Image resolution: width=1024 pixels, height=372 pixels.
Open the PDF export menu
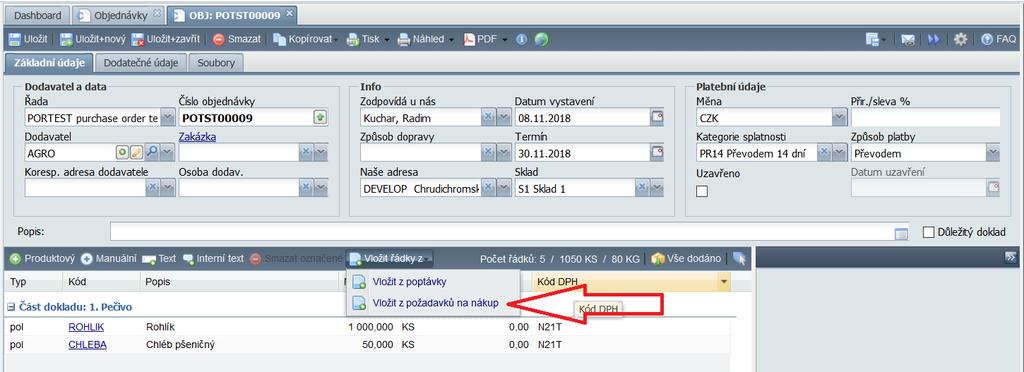485,39
